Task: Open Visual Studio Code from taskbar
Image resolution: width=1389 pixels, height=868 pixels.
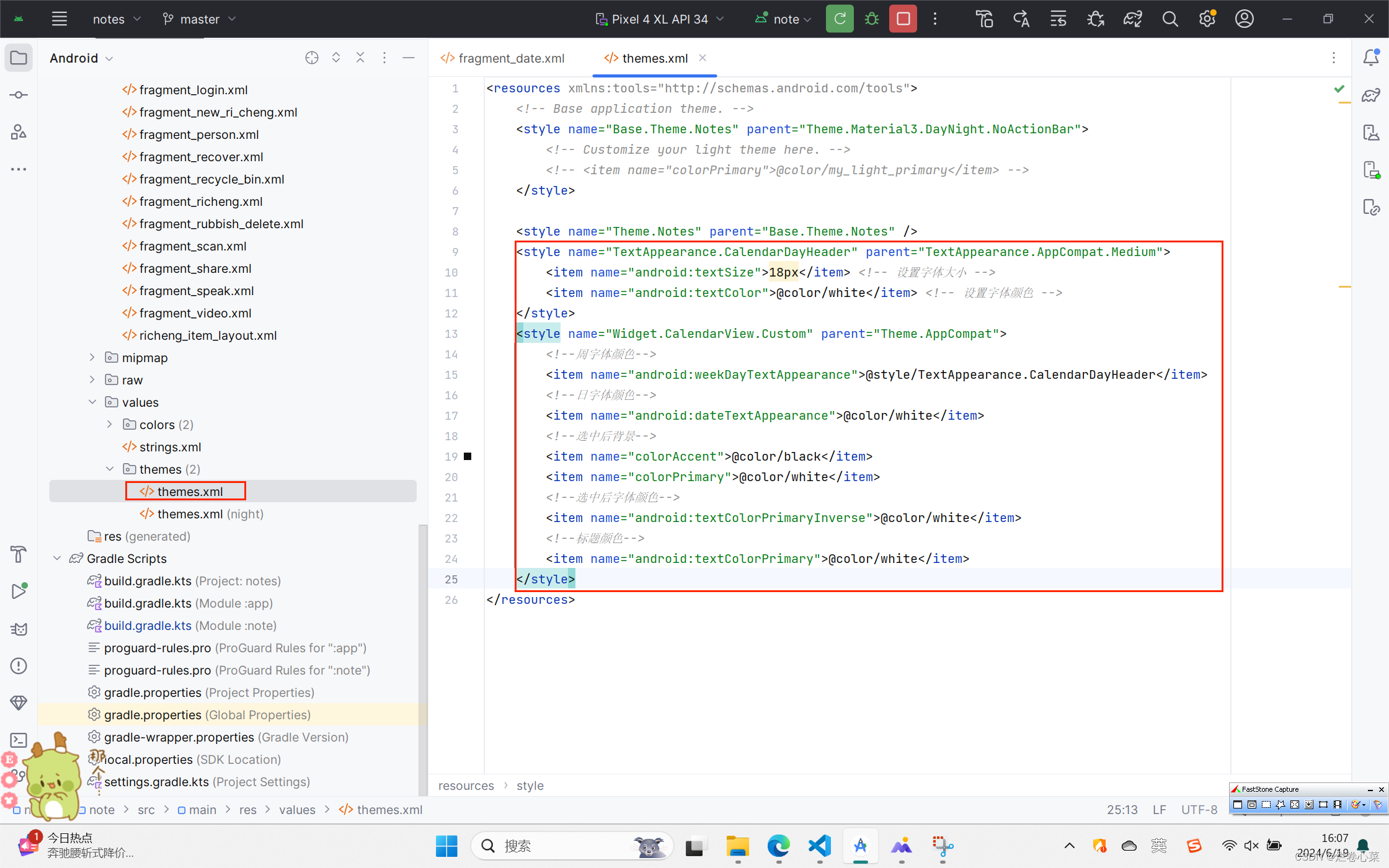Action: (819, 846)
